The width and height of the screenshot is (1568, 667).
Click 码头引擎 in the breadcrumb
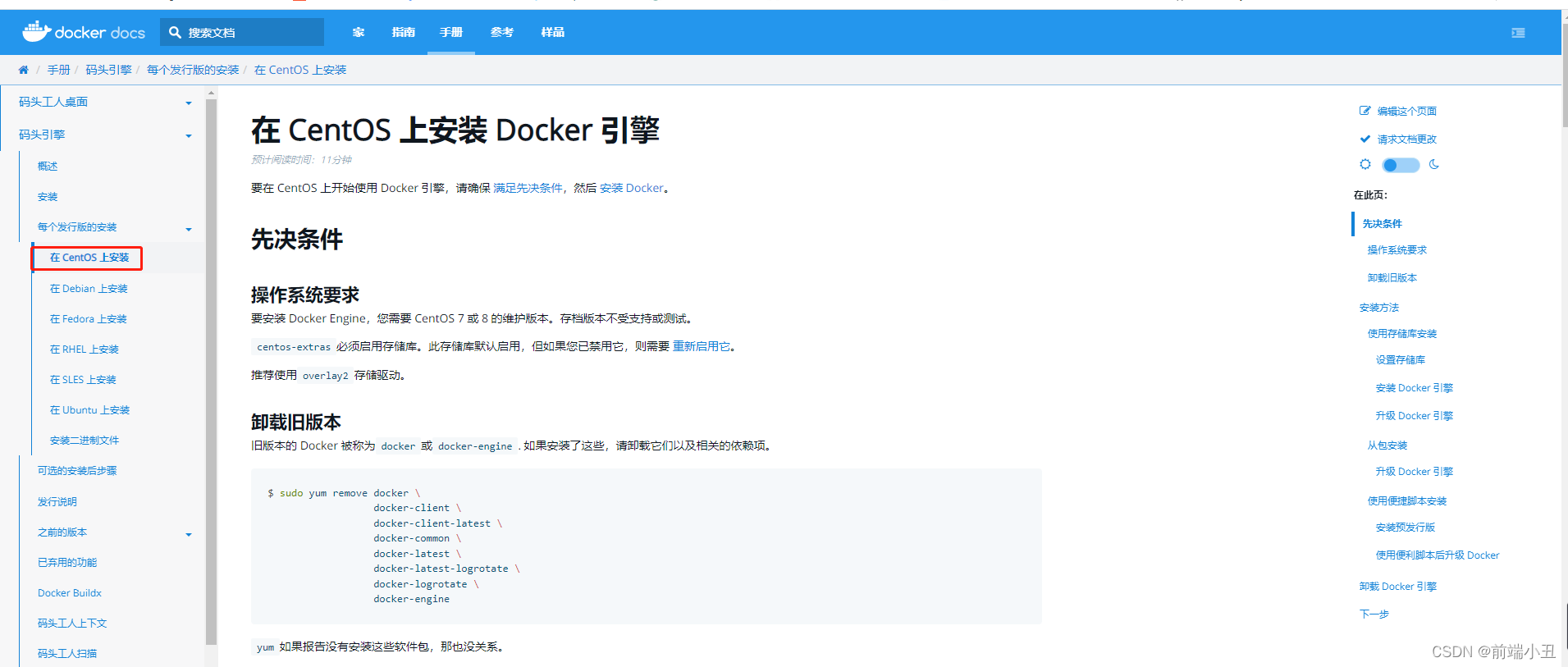click(x=109, y=70)
